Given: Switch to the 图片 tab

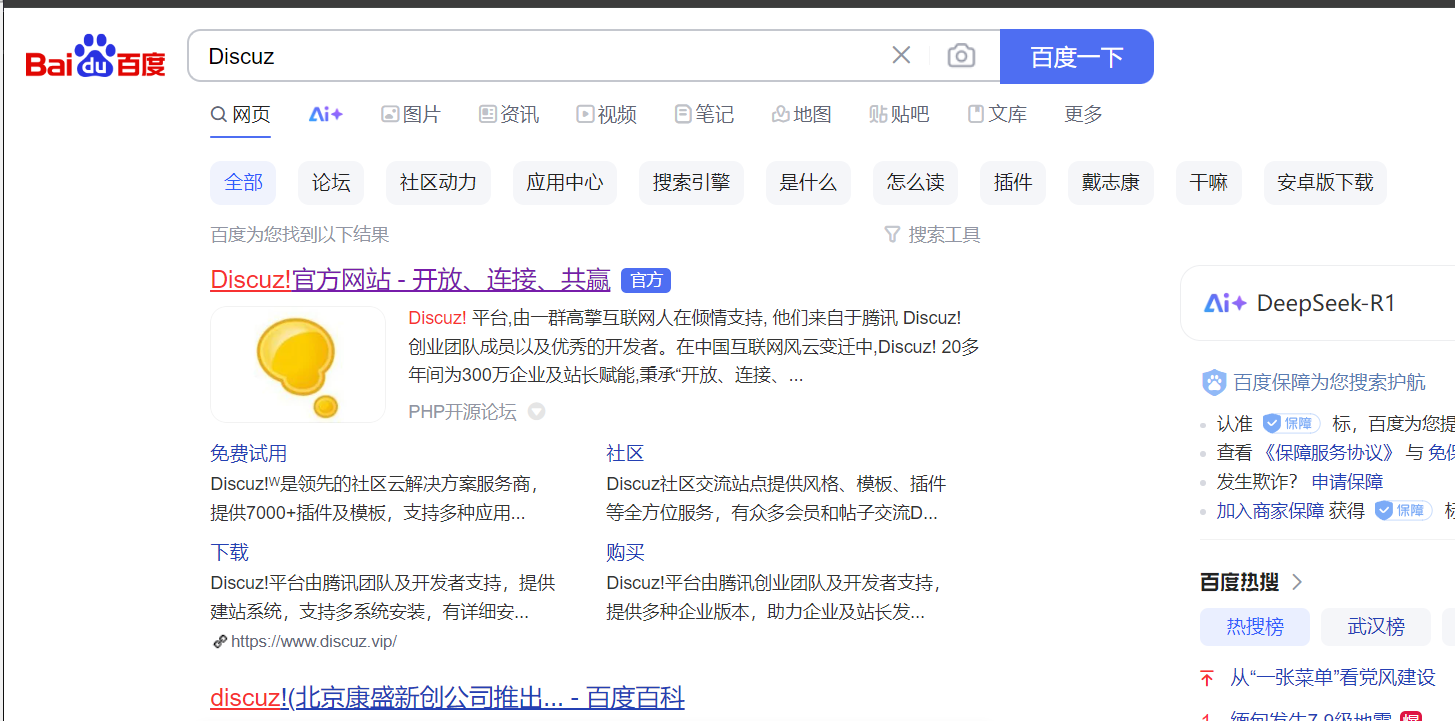Looking at the screenshot, I should tap(411, 114).
